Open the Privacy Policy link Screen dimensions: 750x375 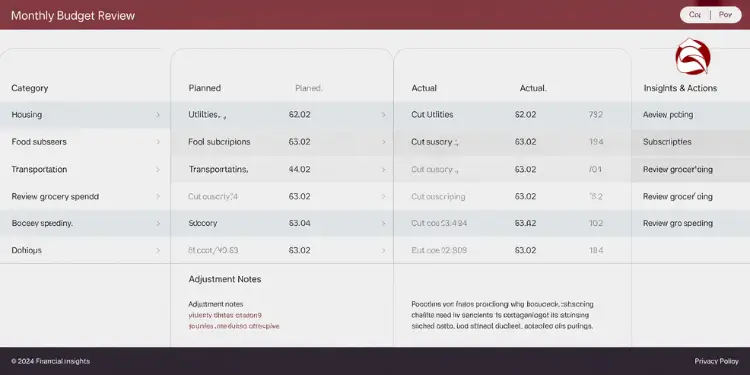pos(717,361)
